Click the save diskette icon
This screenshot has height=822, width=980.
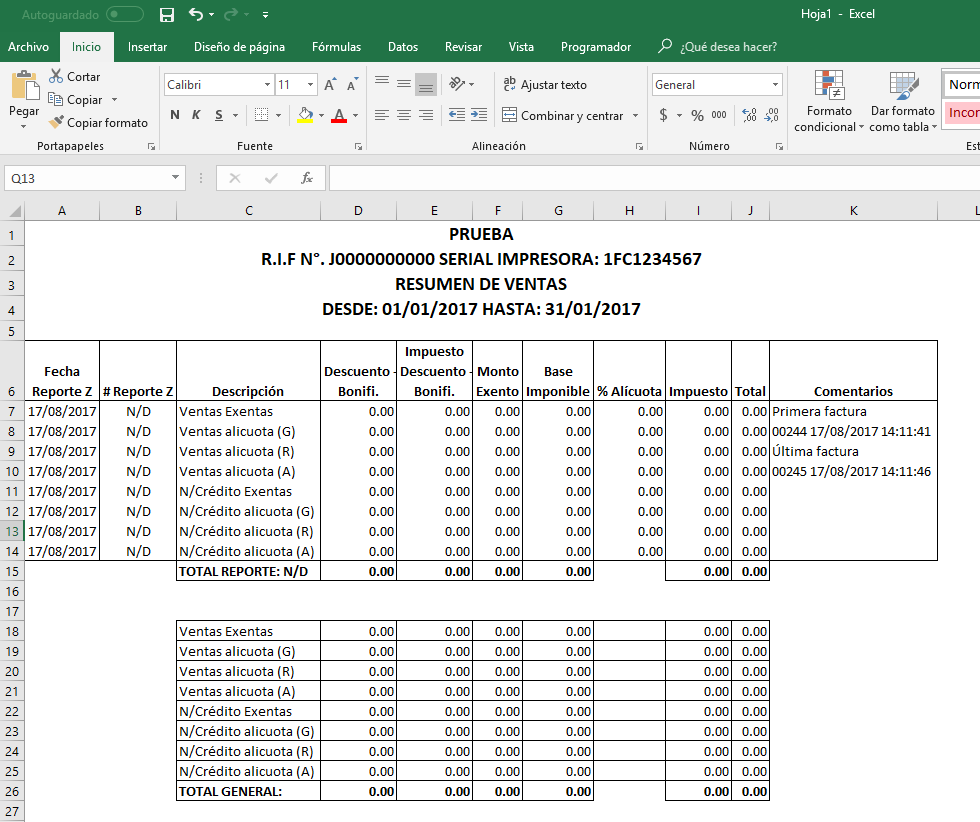coord(167,15)
